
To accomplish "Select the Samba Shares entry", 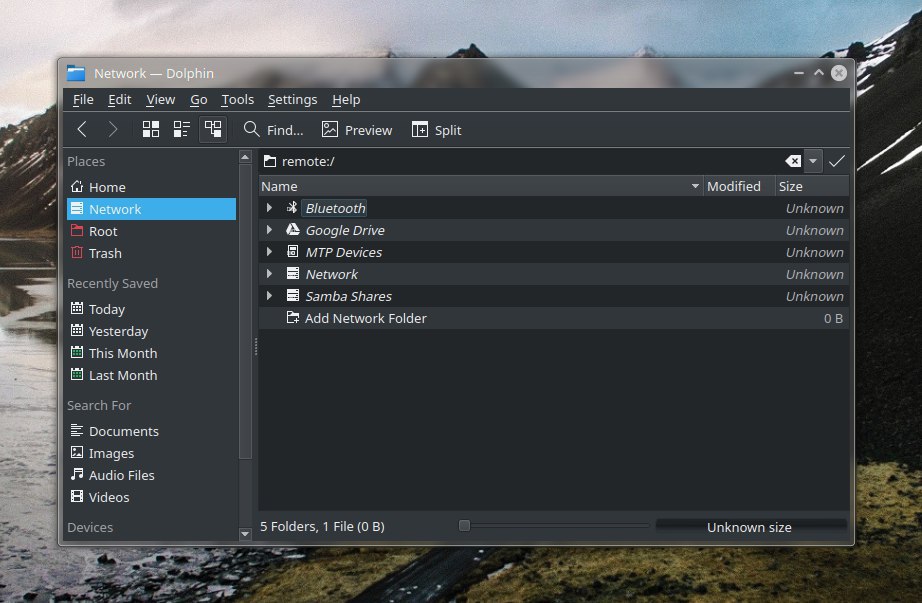I will click(x=348, y=296).
